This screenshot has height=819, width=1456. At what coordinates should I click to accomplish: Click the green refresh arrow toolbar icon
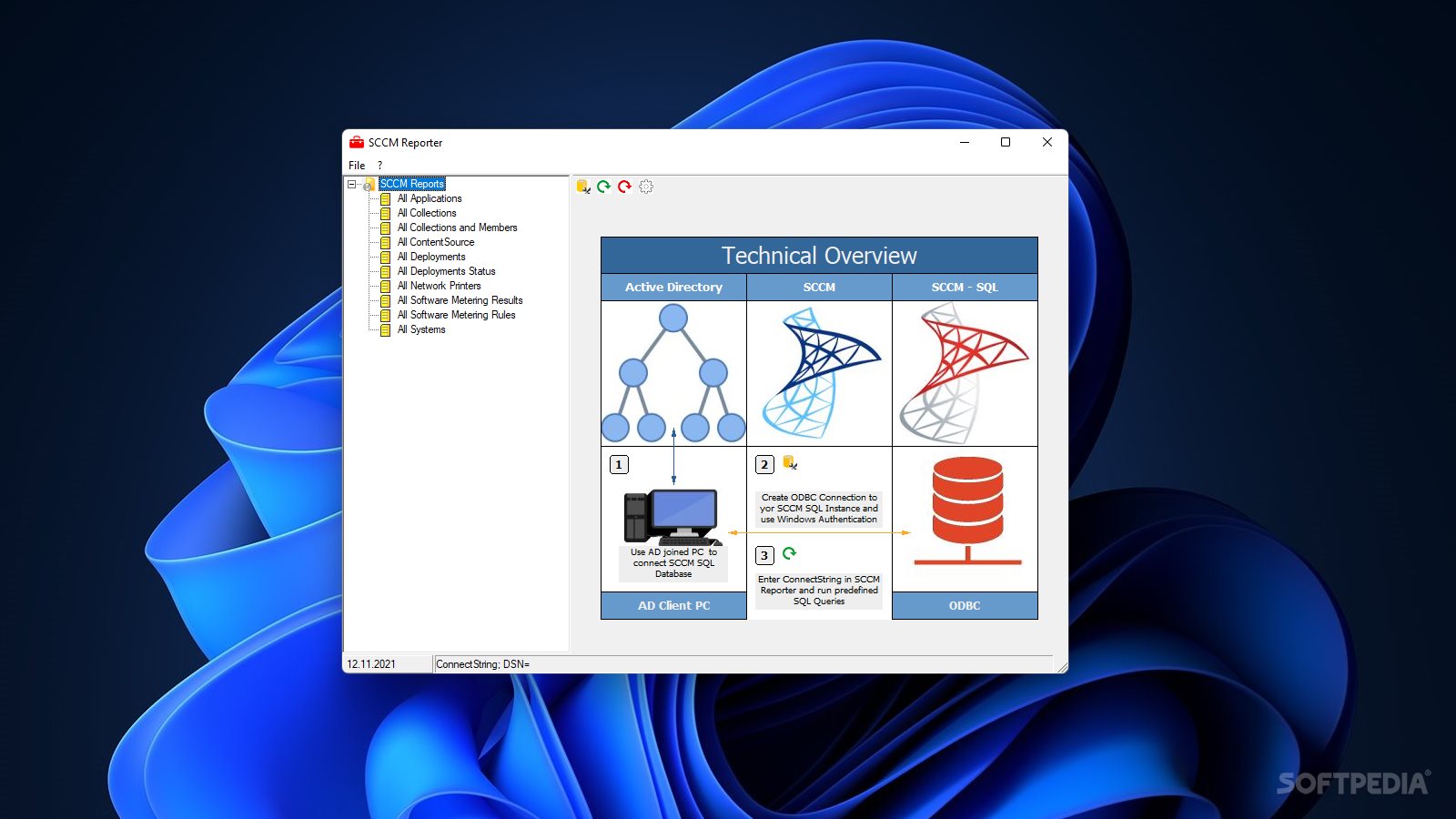coord(603,187)
